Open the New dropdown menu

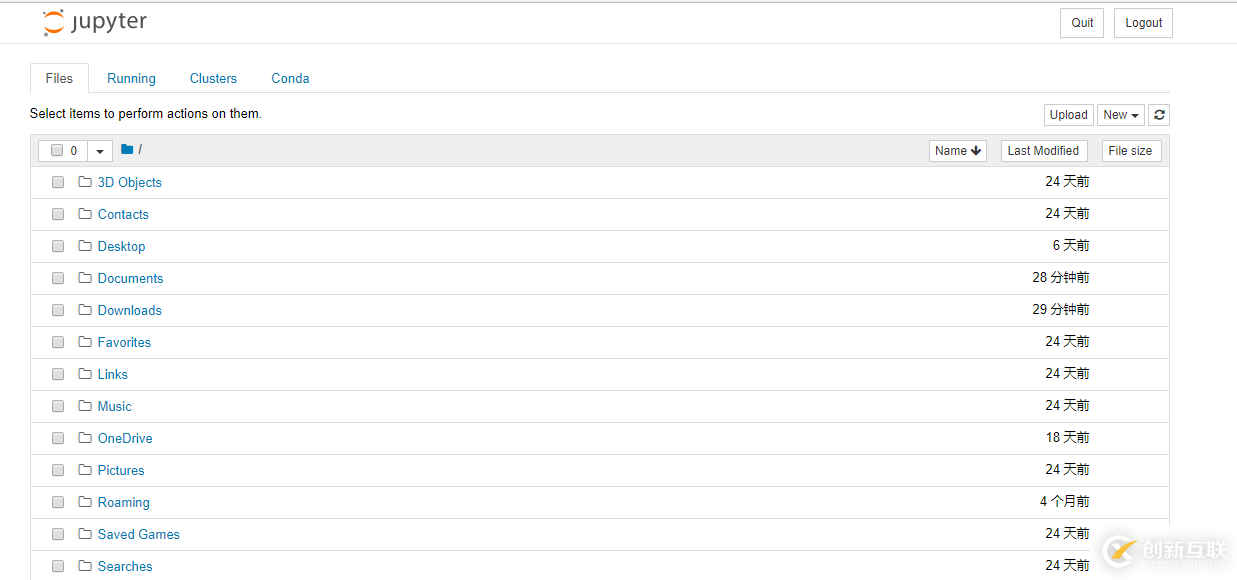click(1121, 115)
